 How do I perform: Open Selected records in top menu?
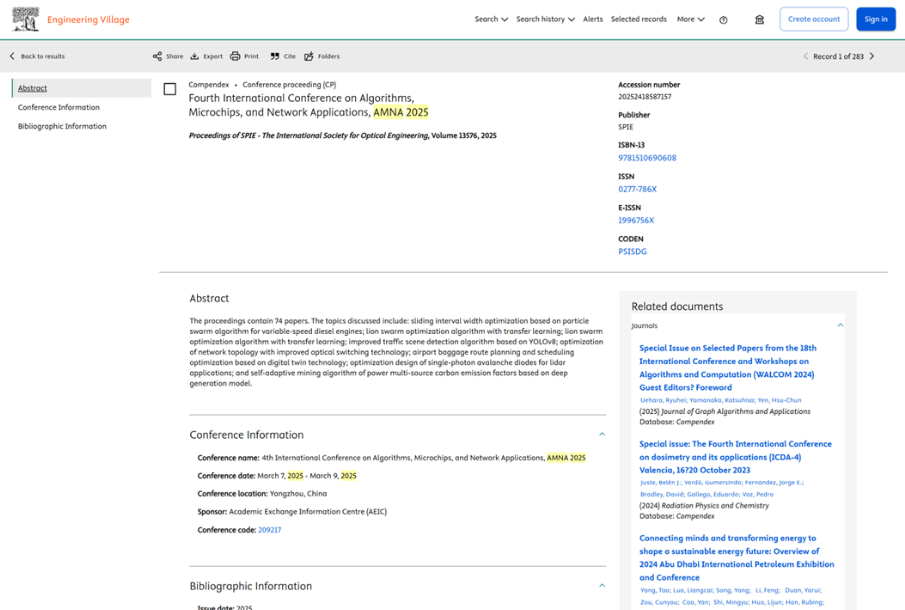coord(638,19)
